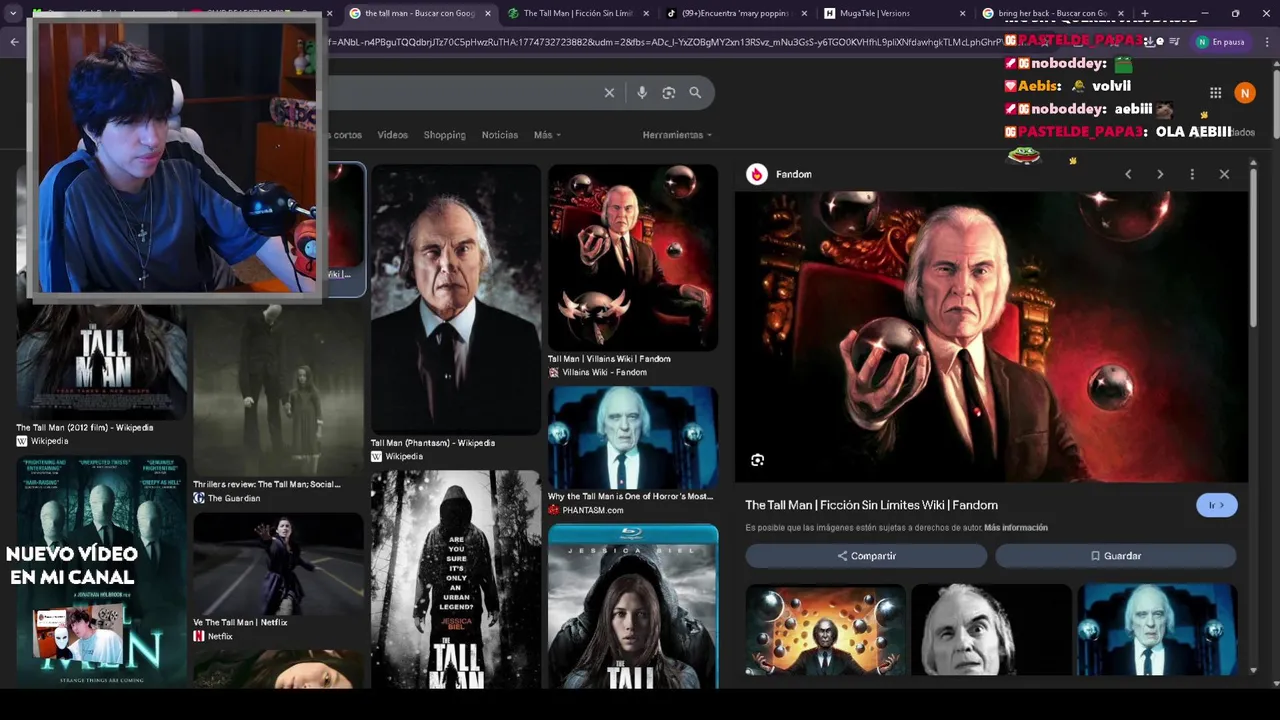Image resolution: width=1280 pixels, height=720 pixels.
Task: Open the 'Are you sure it's only an urban legend' poster
Action: tap(455, 579)
